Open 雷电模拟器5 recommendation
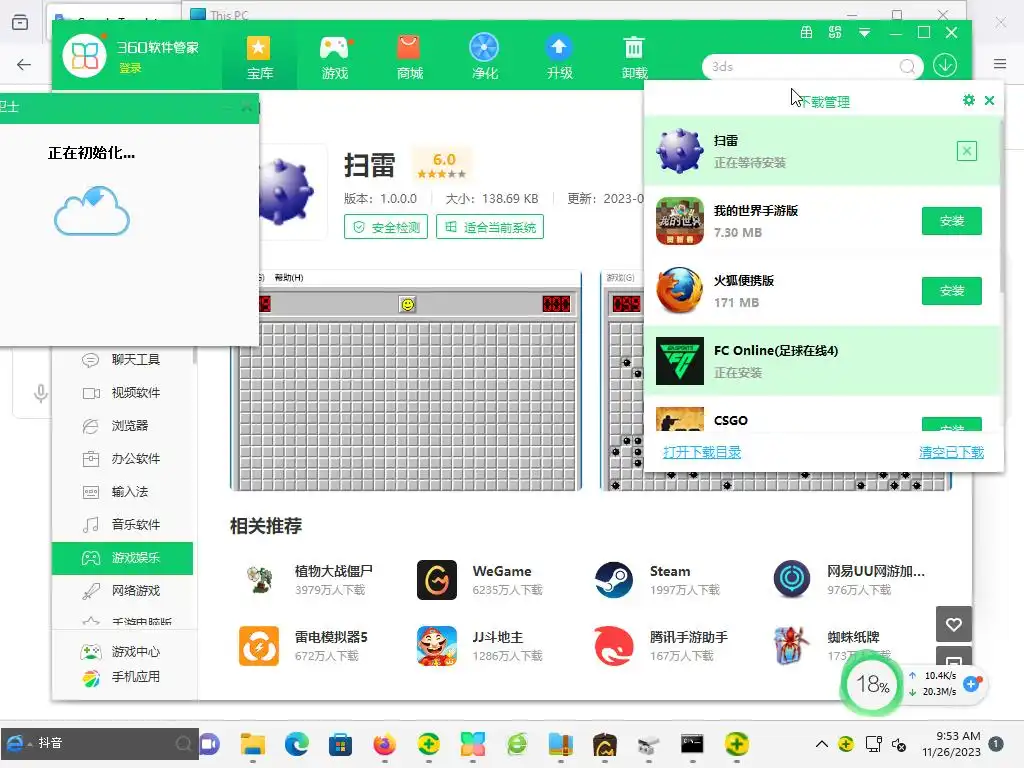Image resolution: width=1024 pixels, height=768 pixels. [304, 645]
